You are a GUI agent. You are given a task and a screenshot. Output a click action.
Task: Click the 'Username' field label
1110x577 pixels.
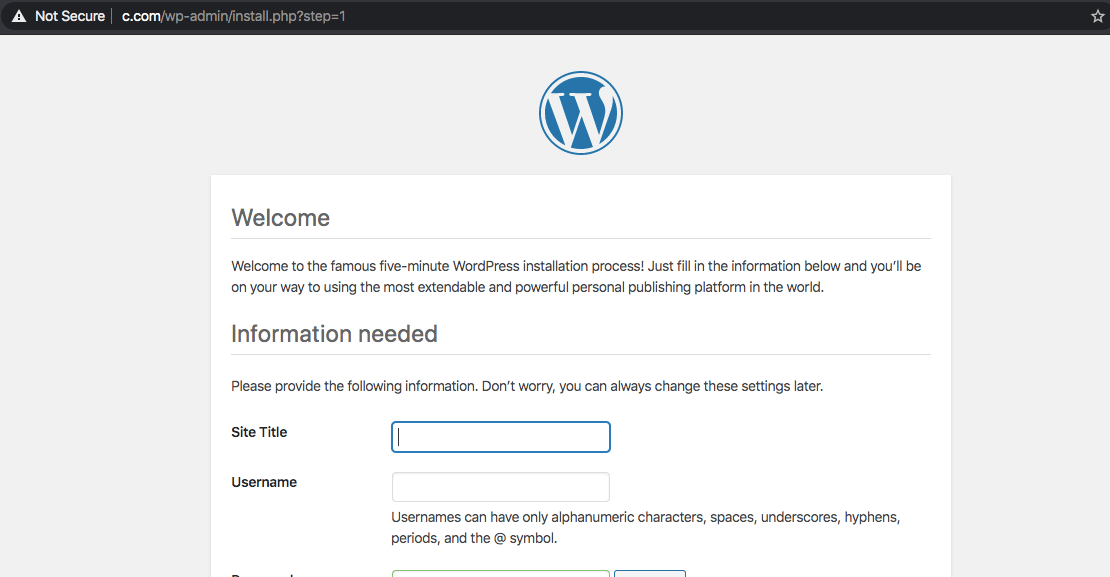point(264,482)
